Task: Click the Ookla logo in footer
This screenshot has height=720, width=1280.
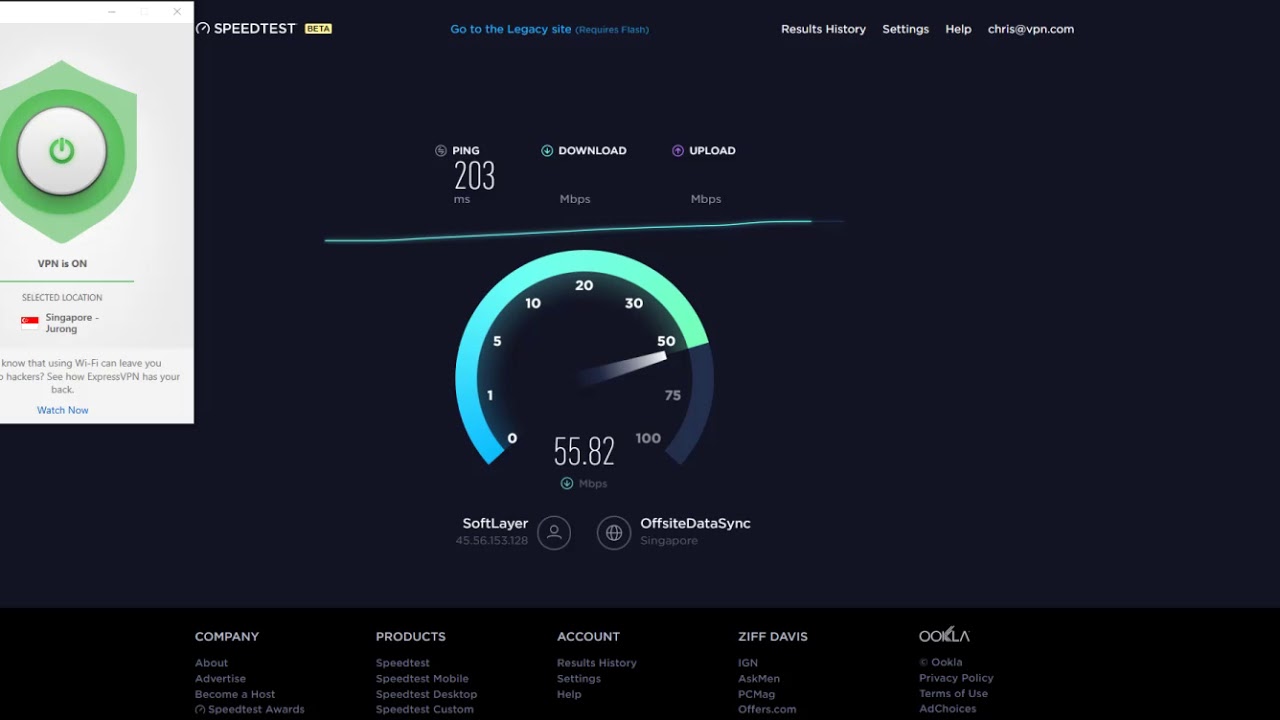Action: tap(944, 636)
